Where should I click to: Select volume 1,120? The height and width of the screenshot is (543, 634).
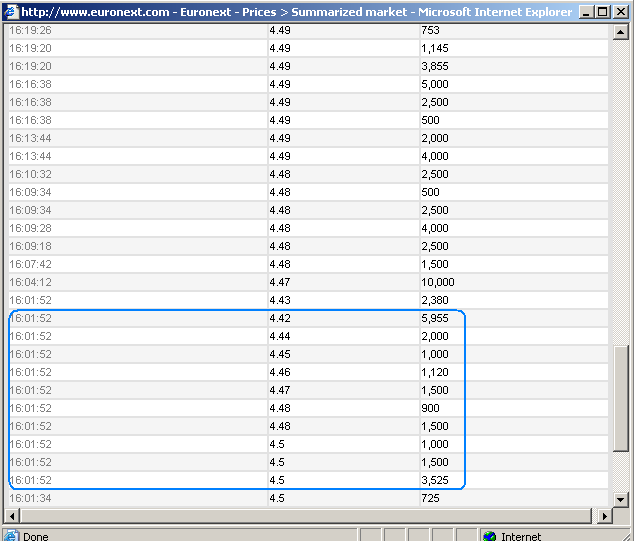(x=435, y=372)
